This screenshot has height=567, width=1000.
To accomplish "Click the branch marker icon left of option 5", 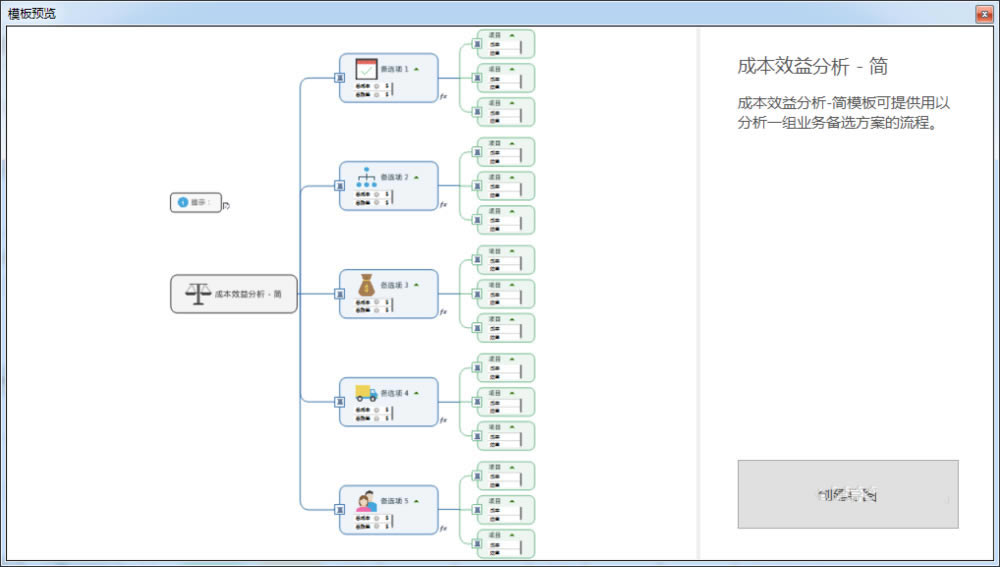I will tap(340, 510).
